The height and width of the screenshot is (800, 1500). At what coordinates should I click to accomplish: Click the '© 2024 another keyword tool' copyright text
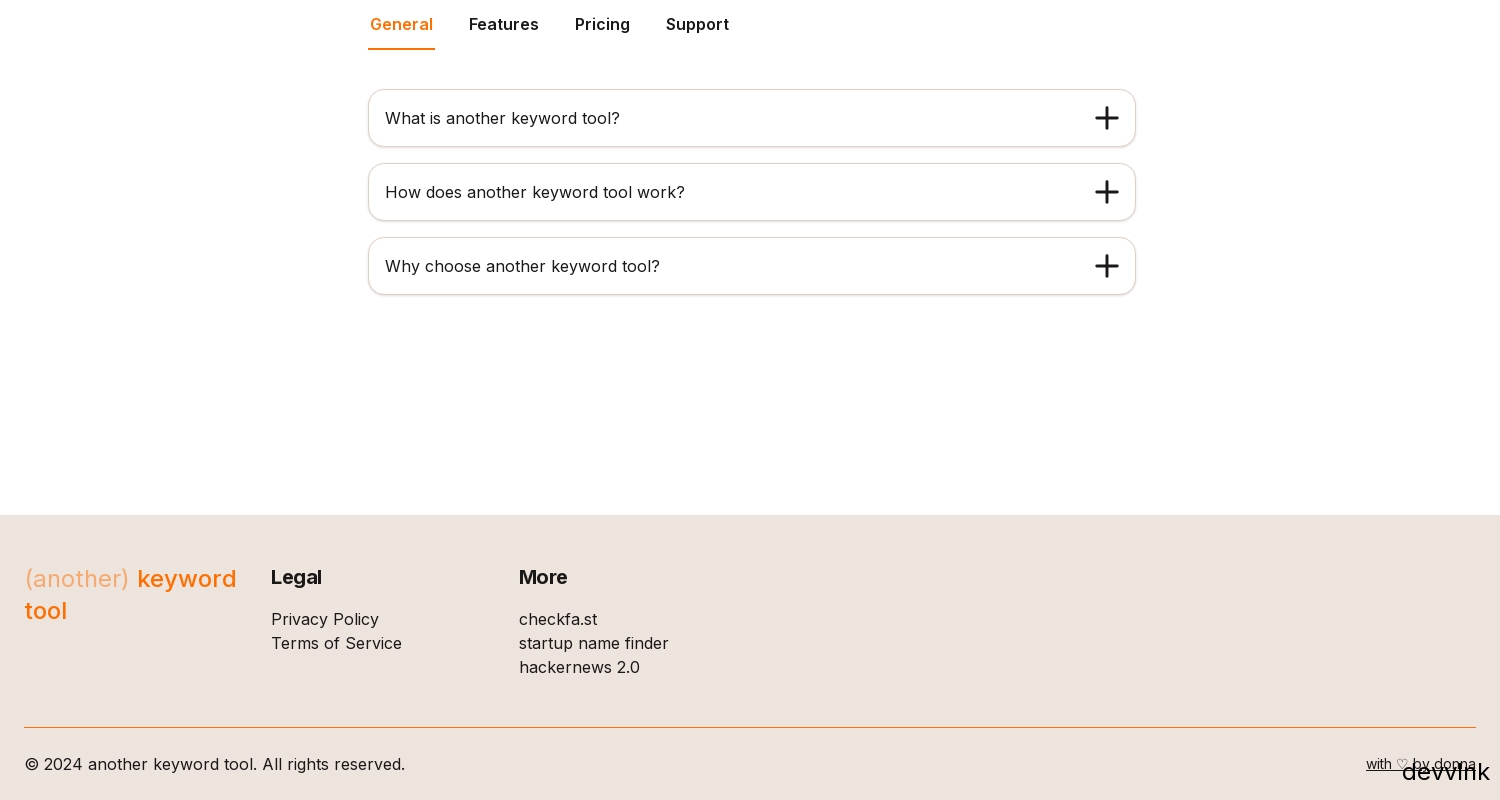[x=215, y=764]
